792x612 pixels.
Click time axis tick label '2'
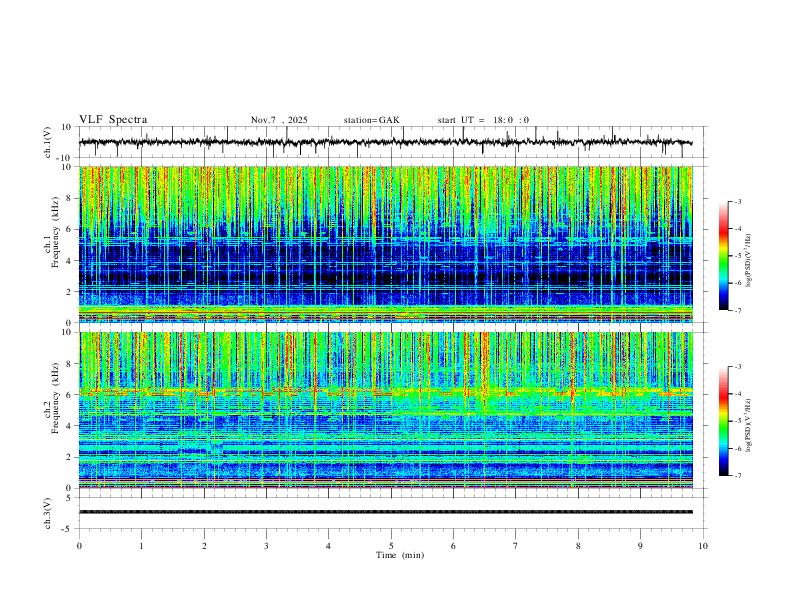204,546
